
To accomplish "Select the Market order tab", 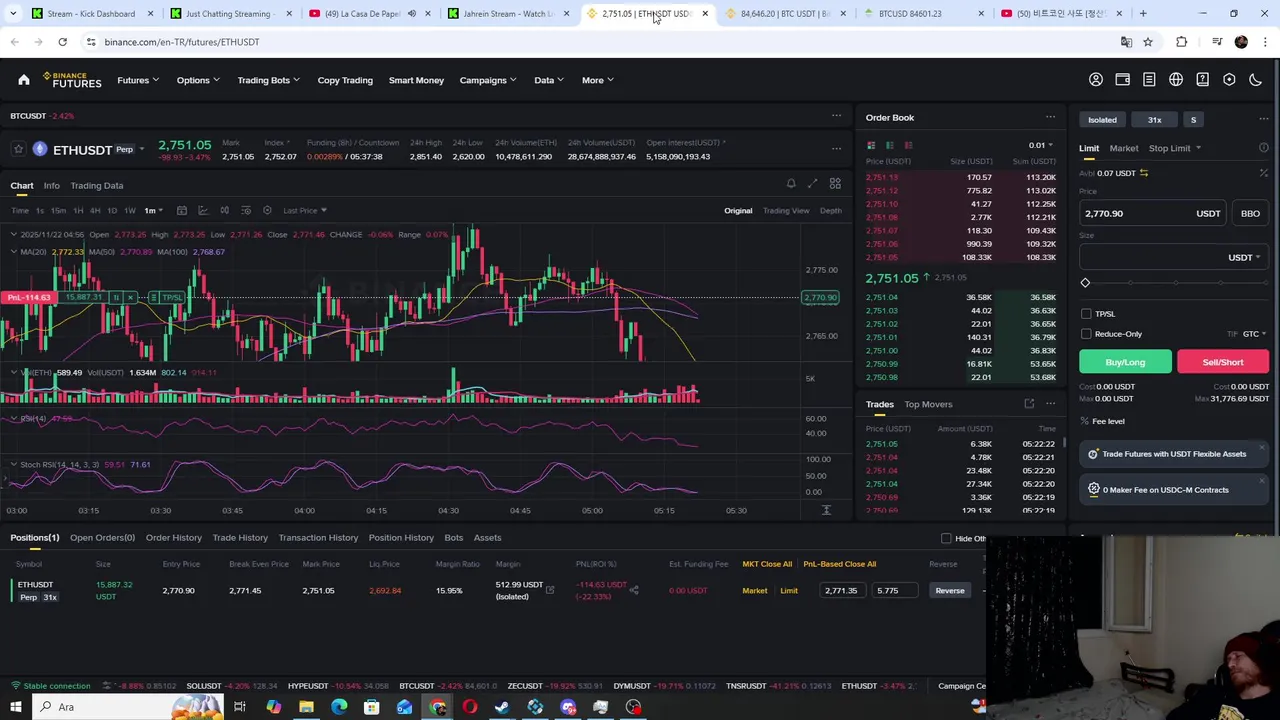I will [x=1123, y=148].
